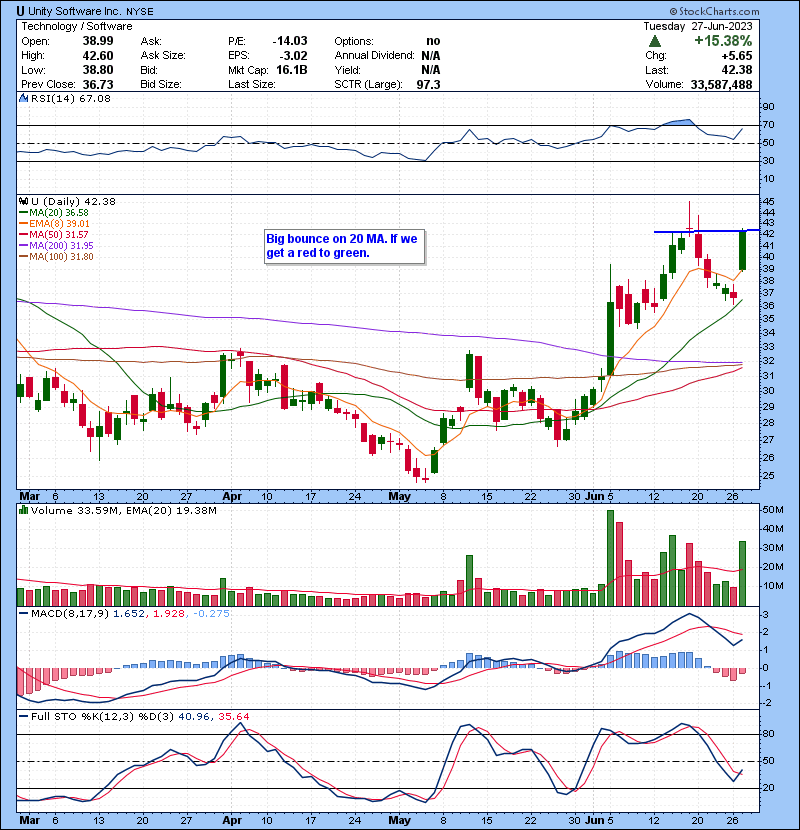Click the 50M tick on volume axis
Image resolution: width=800 pixels, height=830 pixels.
coord(772,510)
